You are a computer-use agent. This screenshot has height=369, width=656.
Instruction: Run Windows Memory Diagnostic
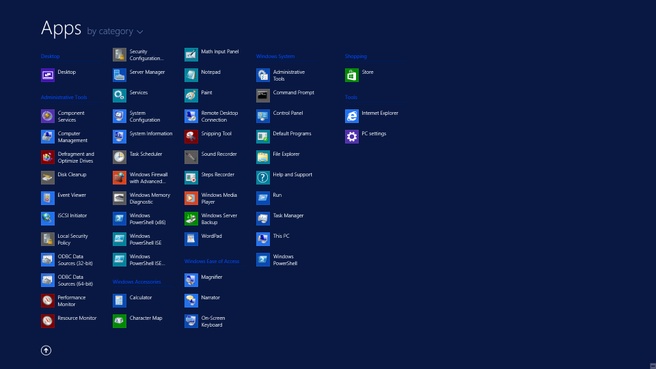[x=142, y=198]
